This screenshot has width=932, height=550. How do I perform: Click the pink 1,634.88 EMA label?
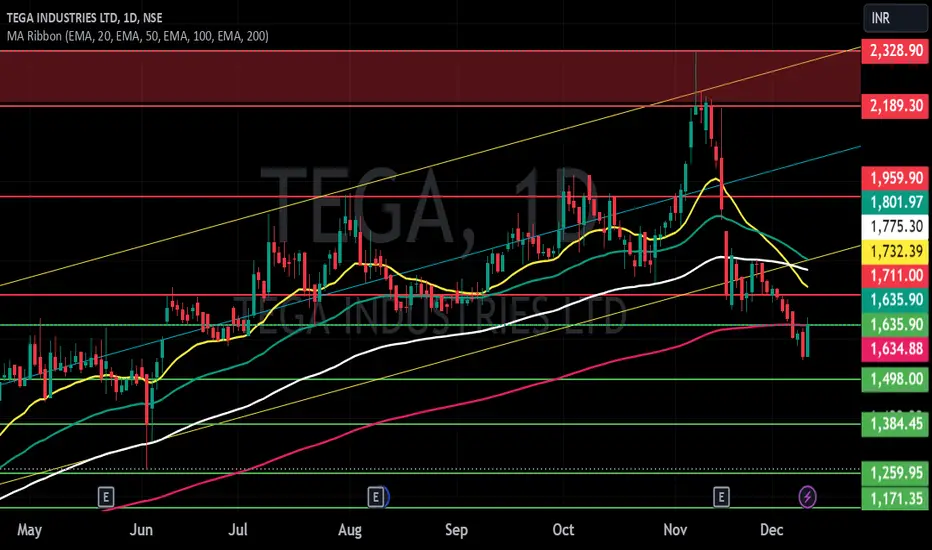(x=895, y=348)
